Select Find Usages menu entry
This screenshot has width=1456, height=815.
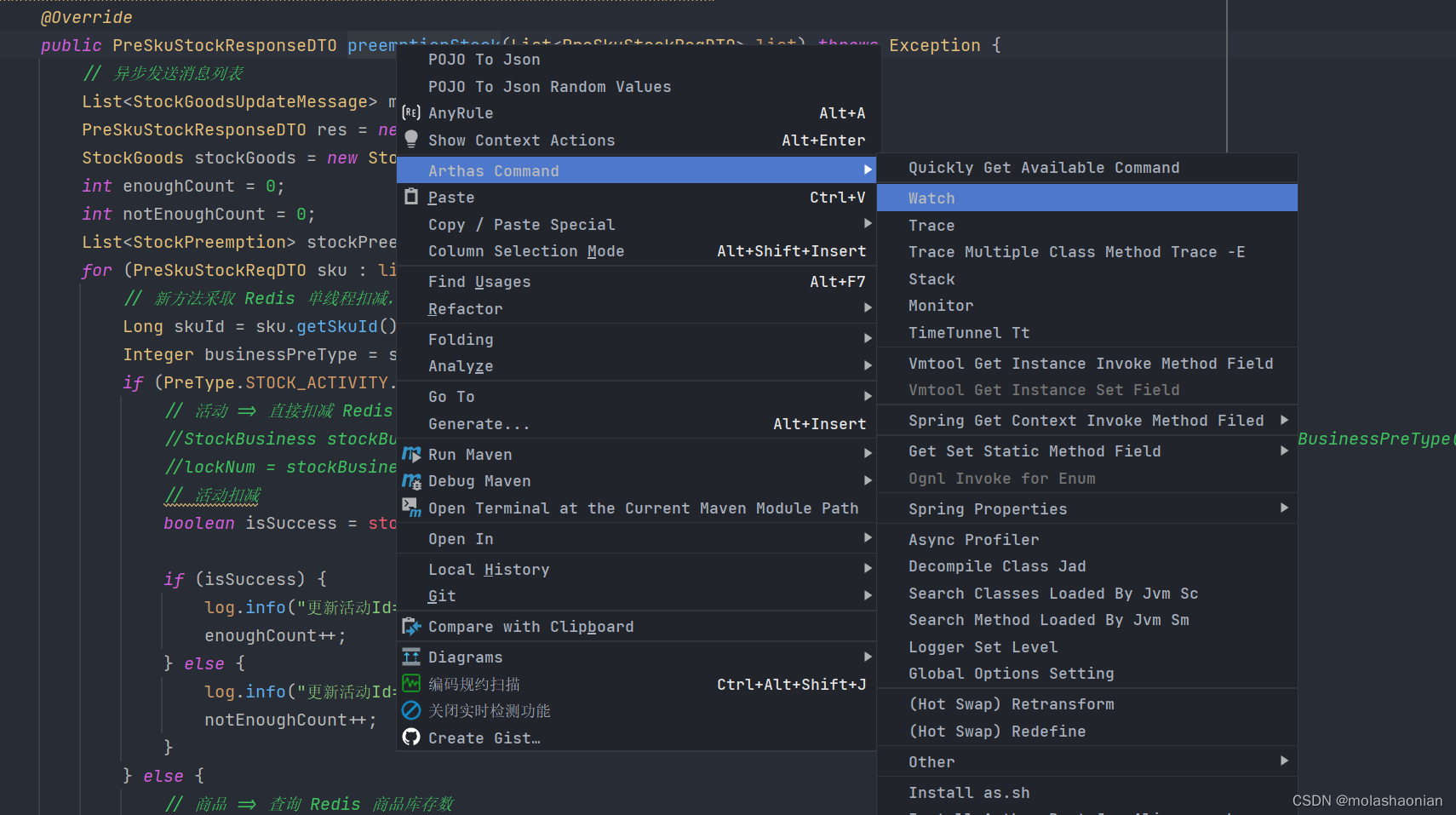click(637, 282)
